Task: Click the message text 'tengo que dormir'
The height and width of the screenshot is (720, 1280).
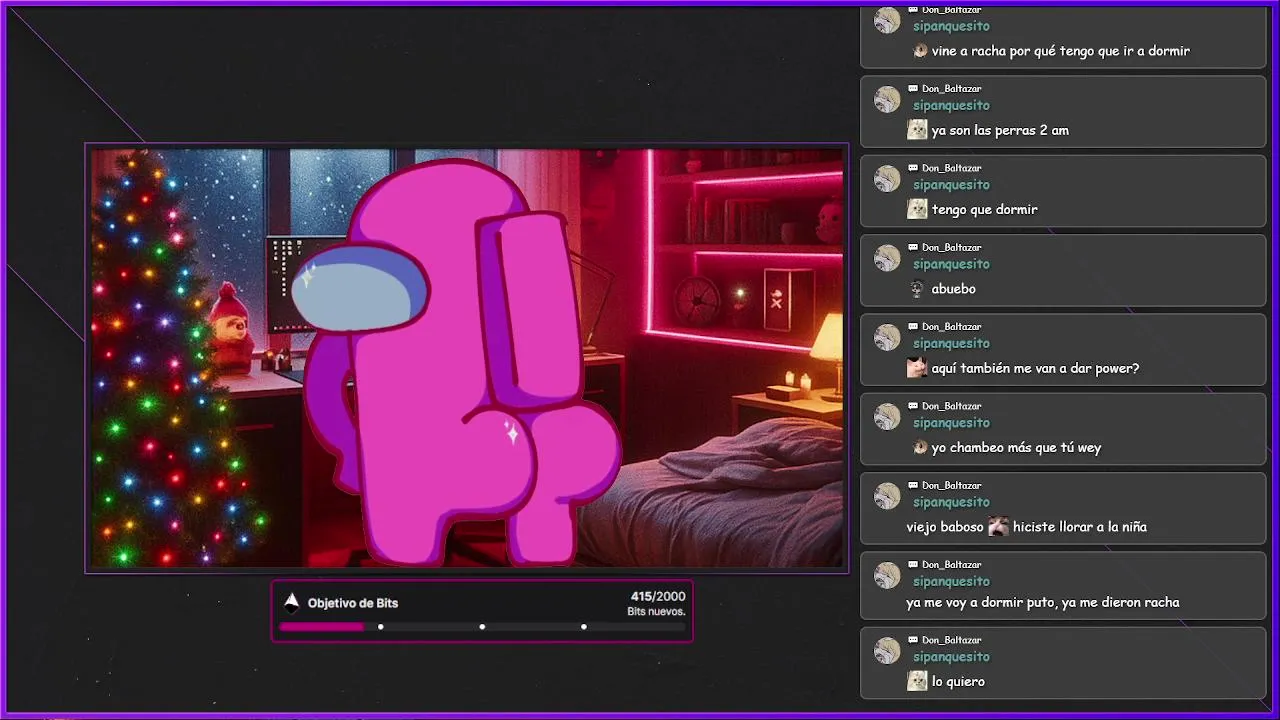Action: [984, 210]
